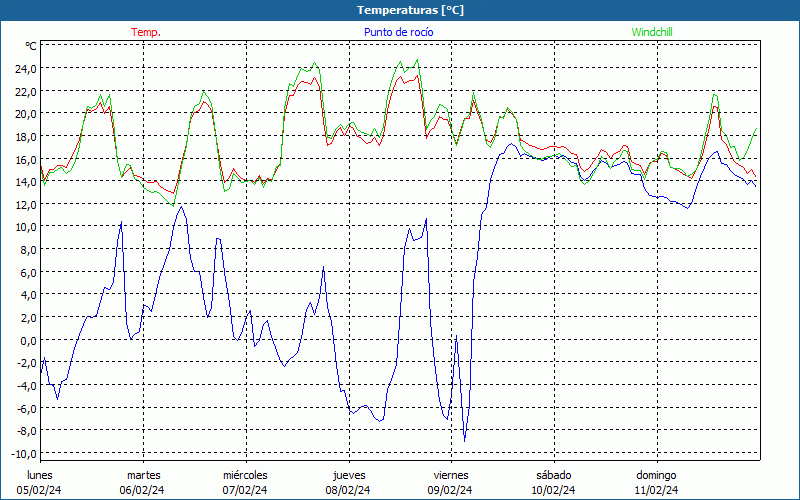
Task: Click the 2,0 y-axis value
Action: coord(28,317)
